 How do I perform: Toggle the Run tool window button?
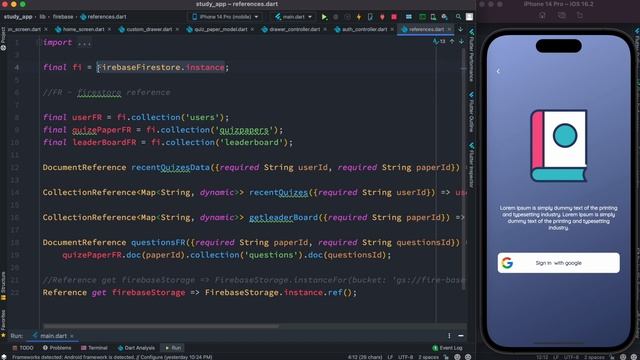click(x=173, y=348)
